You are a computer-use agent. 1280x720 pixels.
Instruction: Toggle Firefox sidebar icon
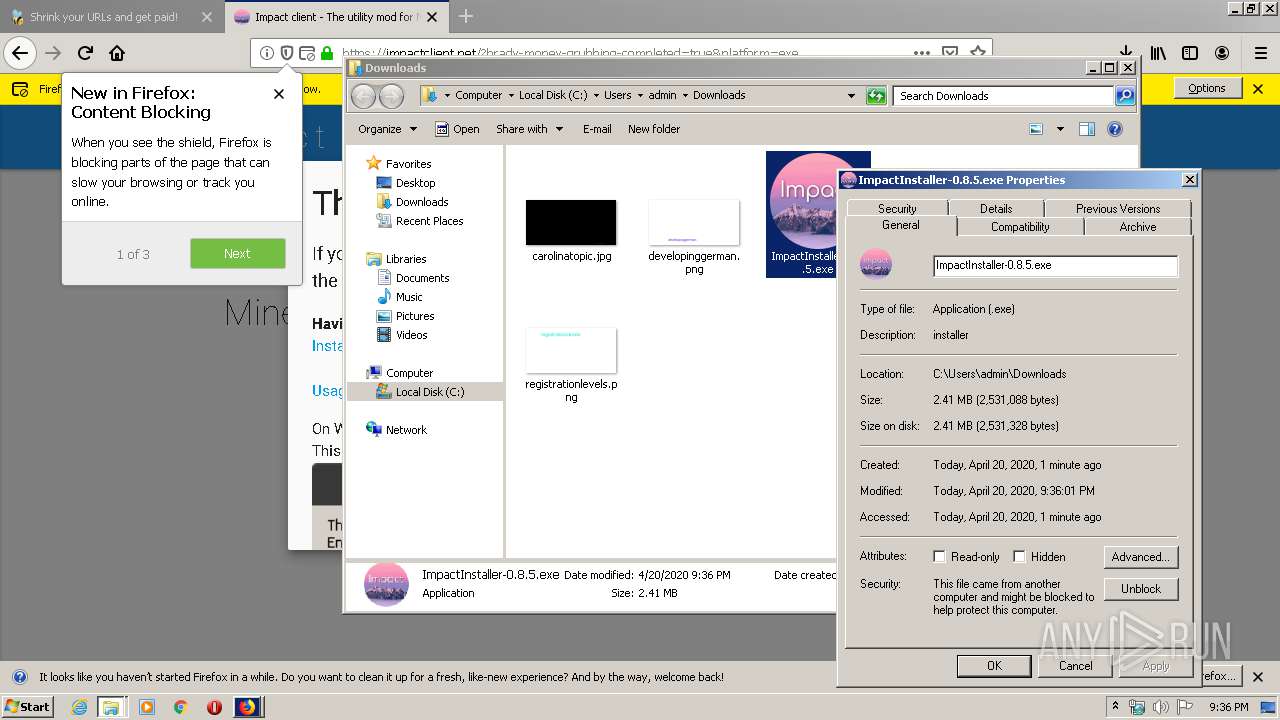pyautogui.click(x=1190, y=53)
